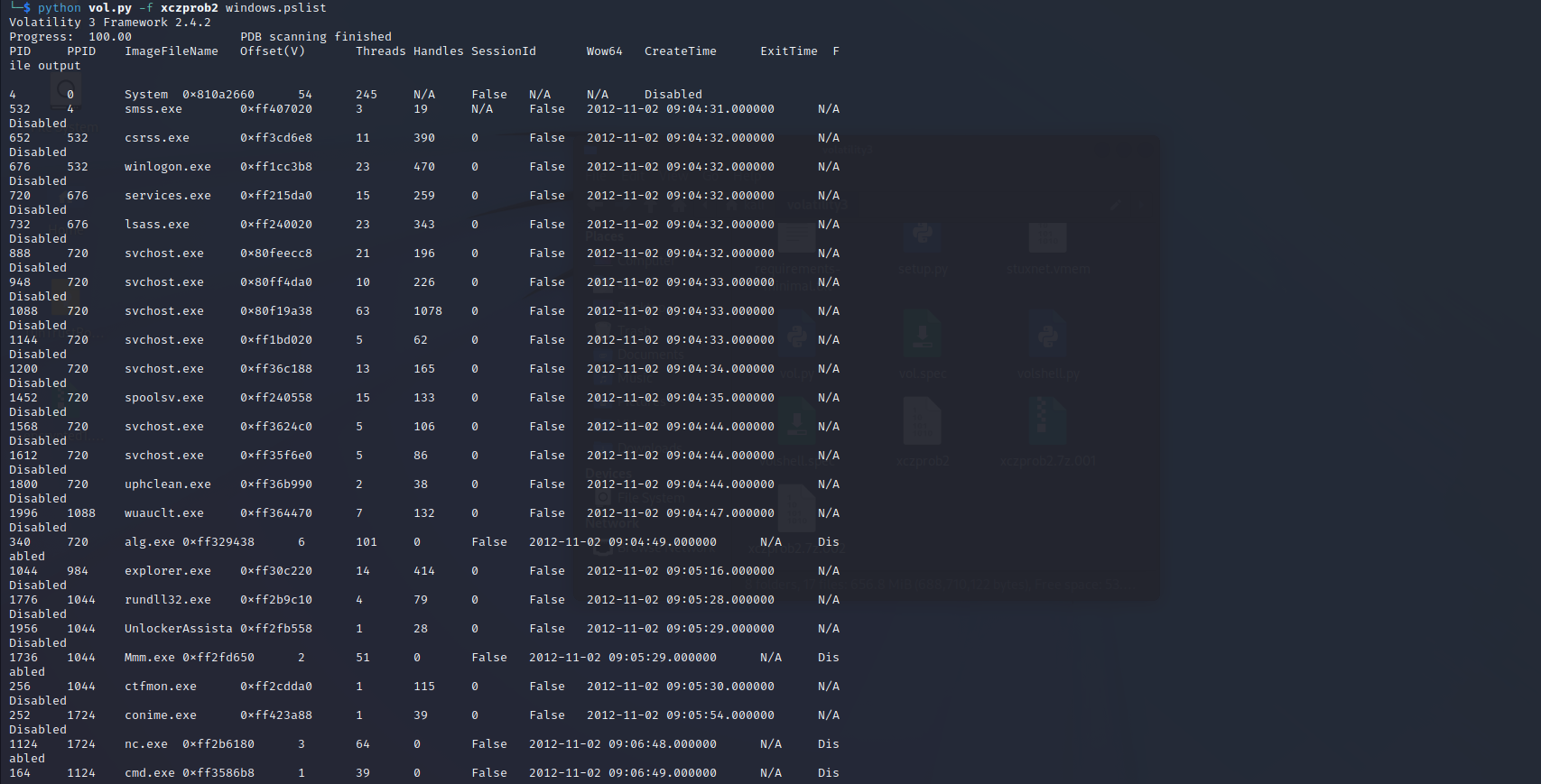Click 'windows.pslist' plugin name in command
The width and height of the screenshot is (1541, 784).
point(276,8)
